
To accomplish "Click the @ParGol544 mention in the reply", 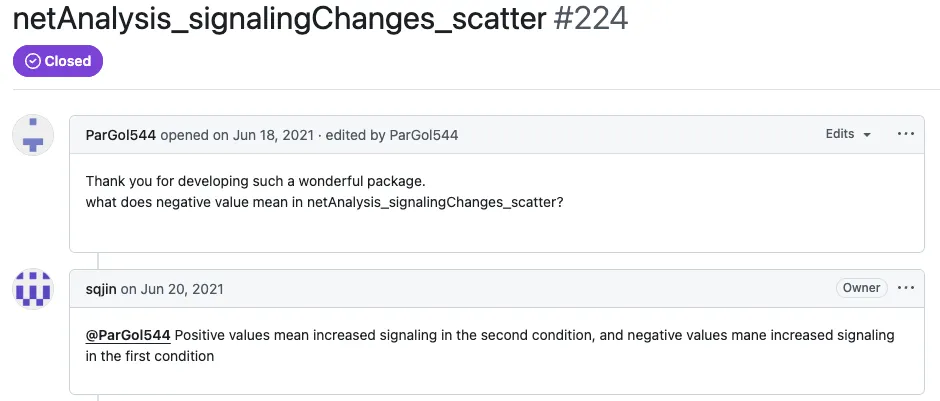I will 128,335.
